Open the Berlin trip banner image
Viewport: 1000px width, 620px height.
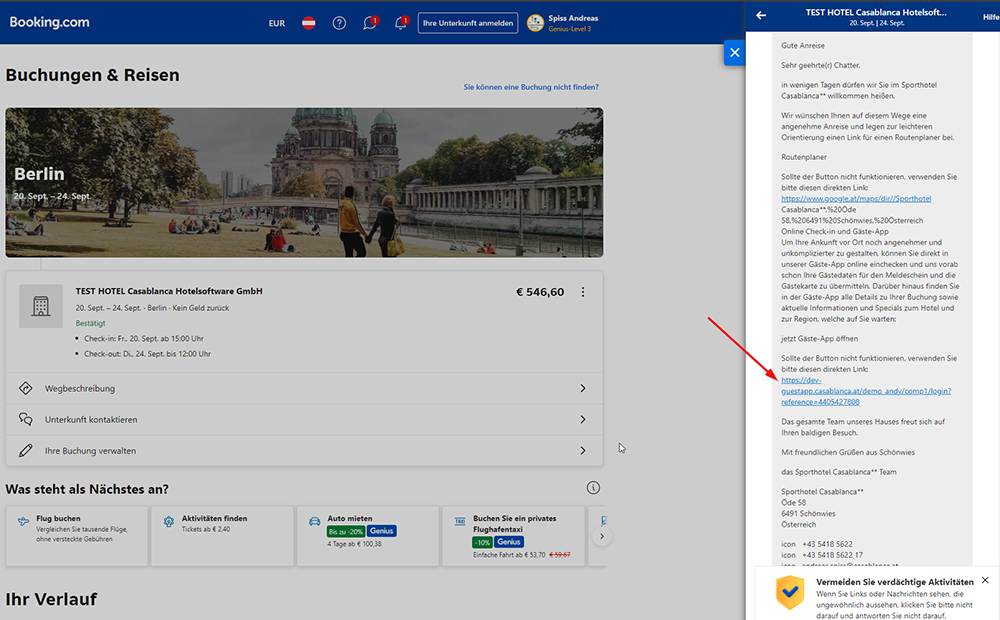point(304,183)
